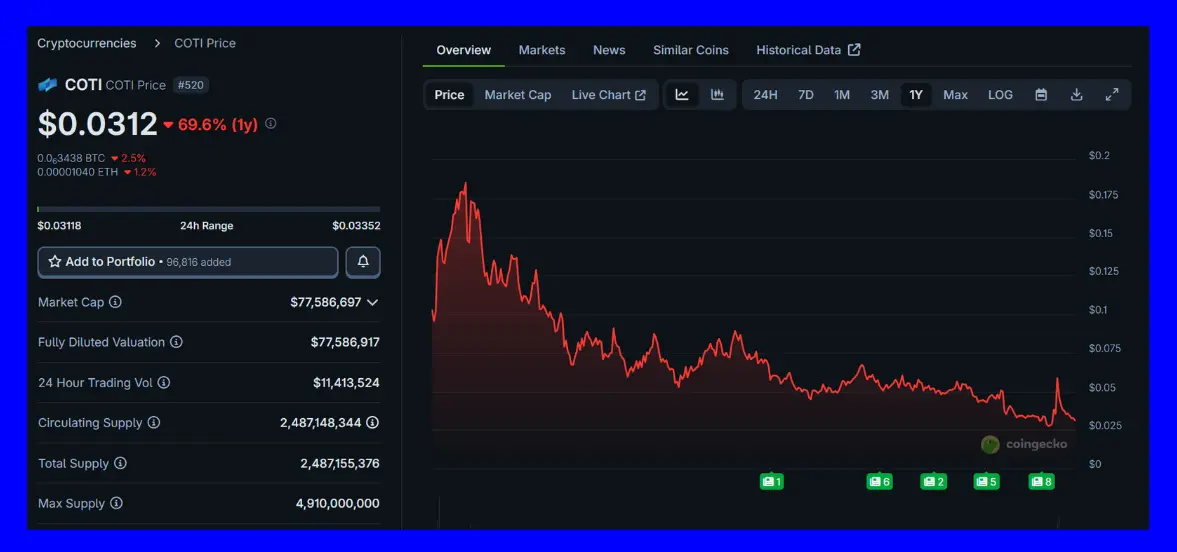Select the line chart view icon
The image size is (1177, 552).
[682, 95]
